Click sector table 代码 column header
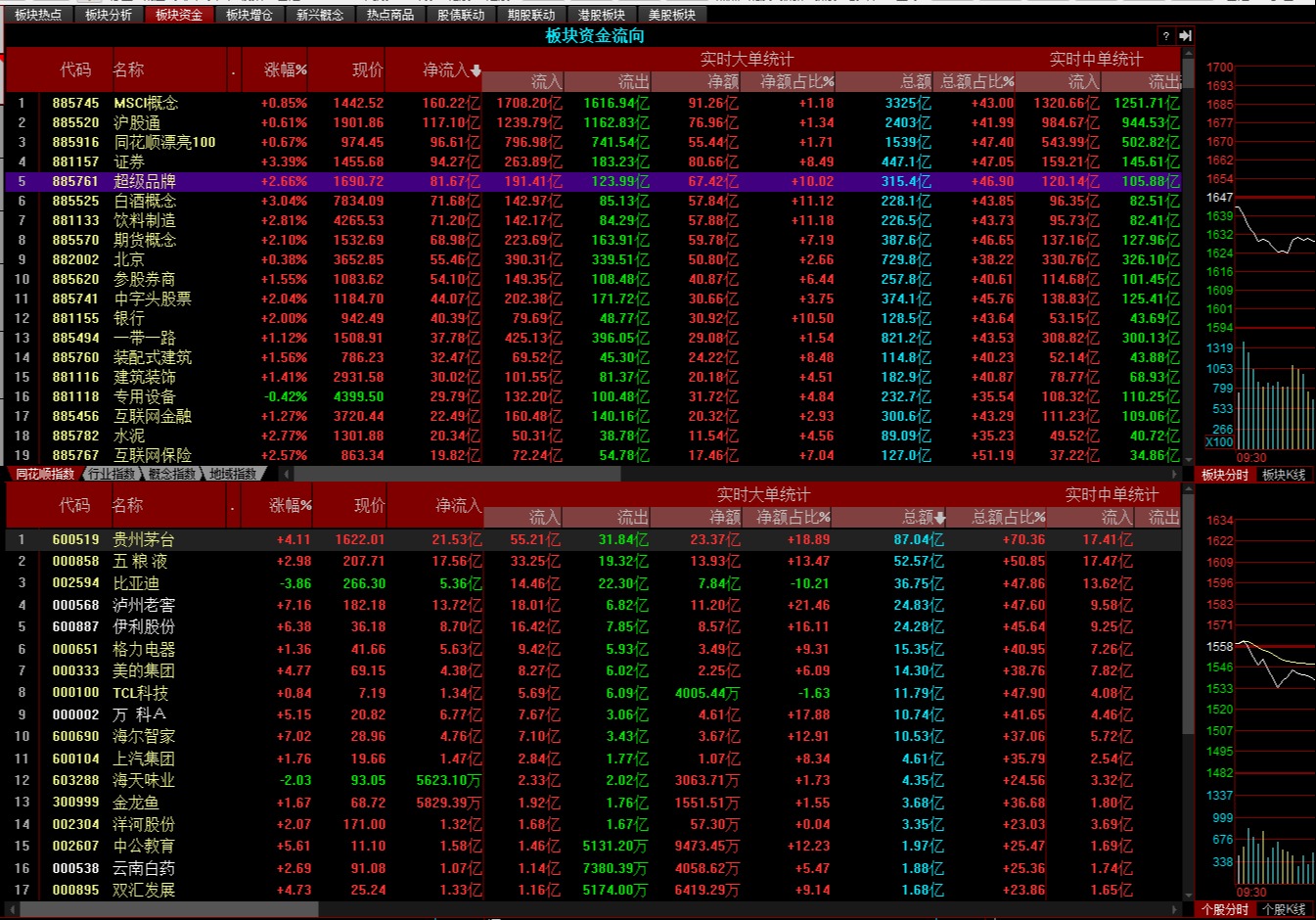The width and height of the screenshot is (1316, 920). point(75,70)
